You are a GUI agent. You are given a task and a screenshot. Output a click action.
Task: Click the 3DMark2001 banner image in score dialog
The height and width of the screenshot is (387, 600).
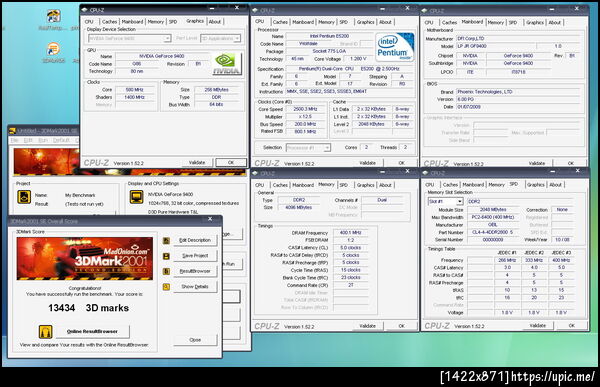coord(85,259)
